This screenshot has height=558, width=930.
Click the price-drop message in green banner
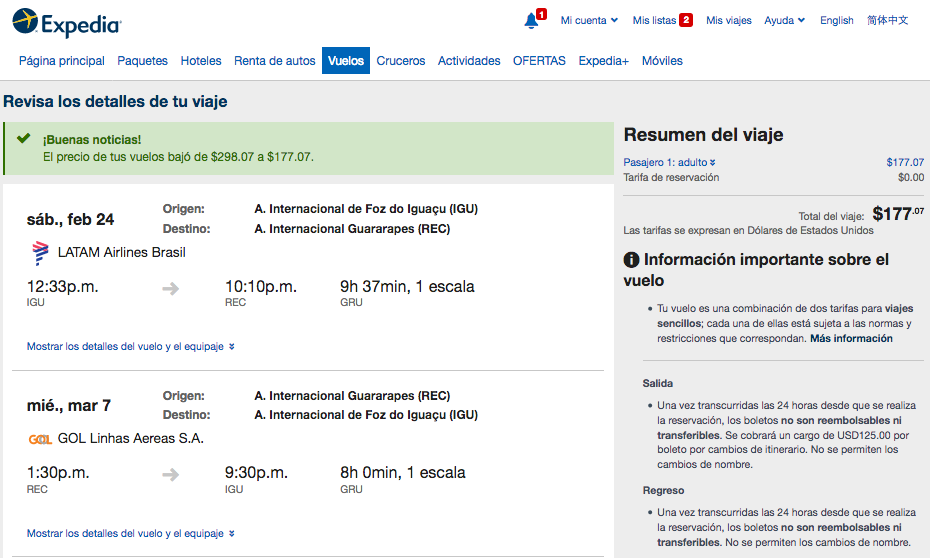tap(178, 157)
